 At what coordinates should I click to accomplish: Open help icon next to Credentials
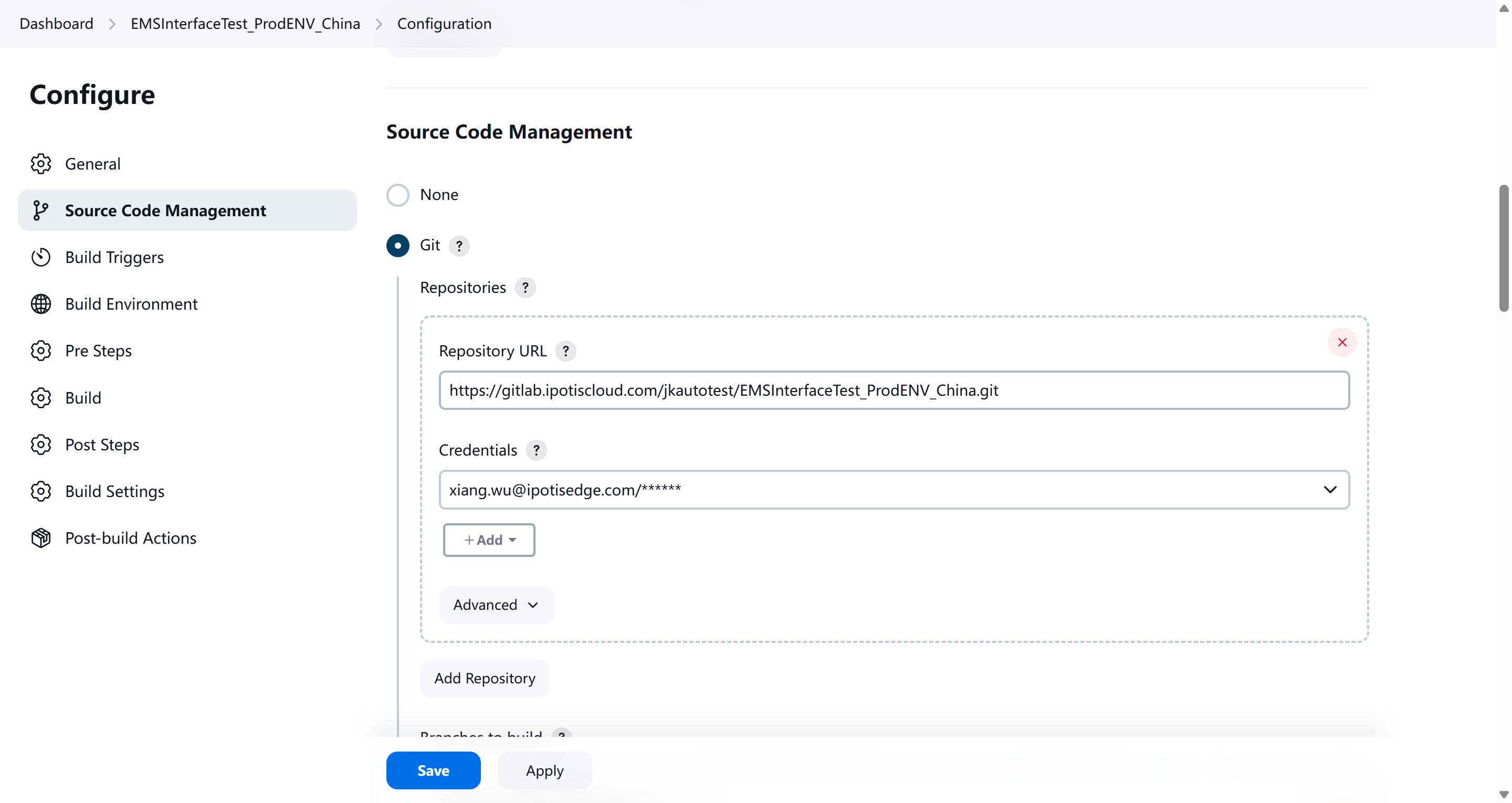(536, 450)
